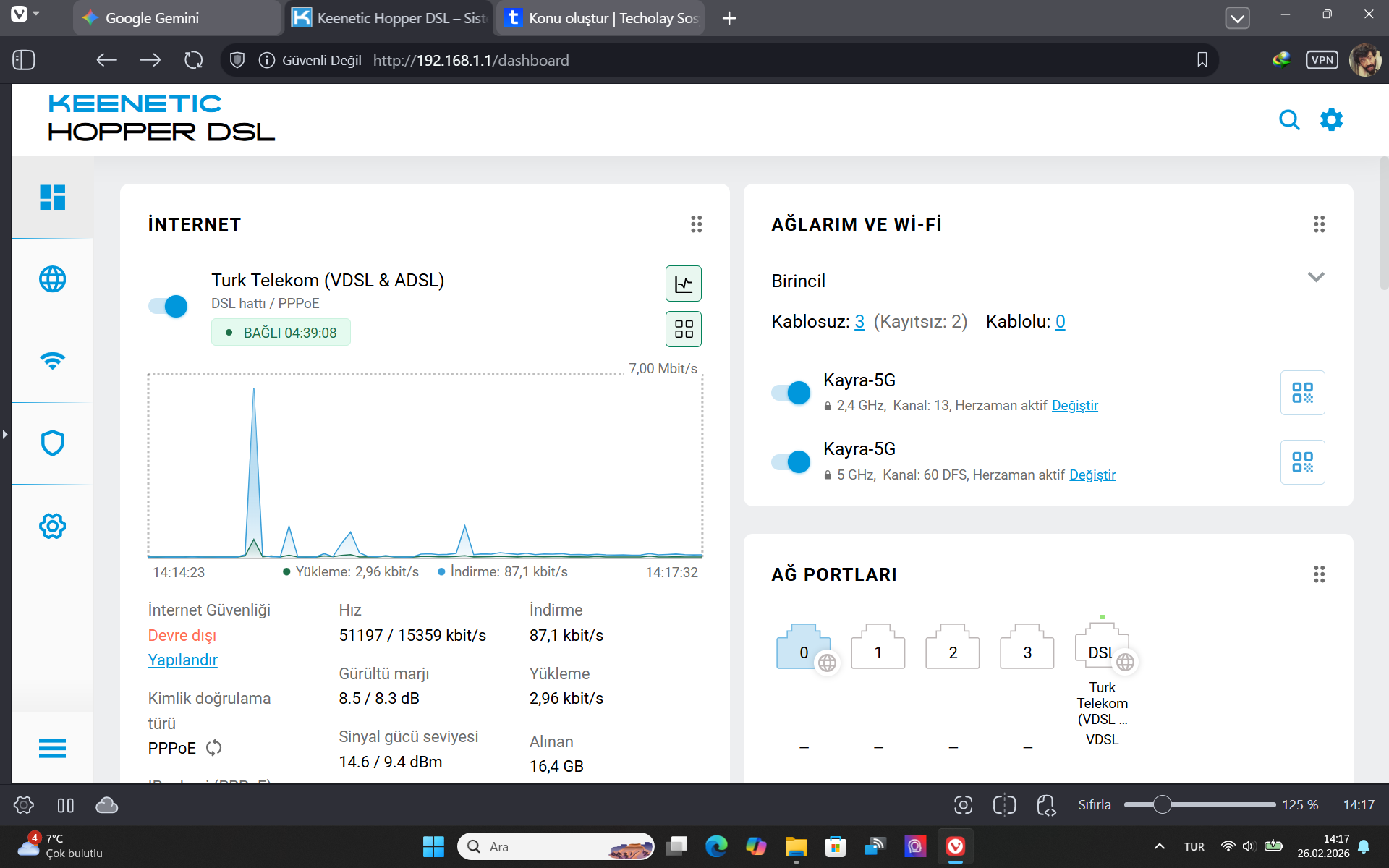This screenshot has width=1389, height=868.
Task: Open Vivaldi status bar settings gear
Action: pyautogui.click(x=24, y=805)
